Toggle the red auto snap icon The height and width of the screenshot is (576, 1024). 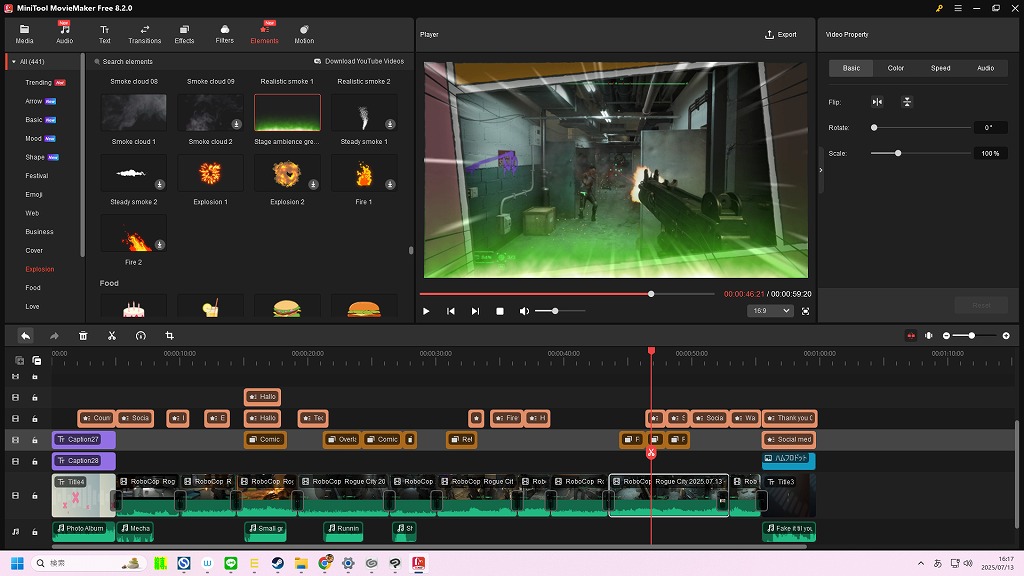click(910, 336)
